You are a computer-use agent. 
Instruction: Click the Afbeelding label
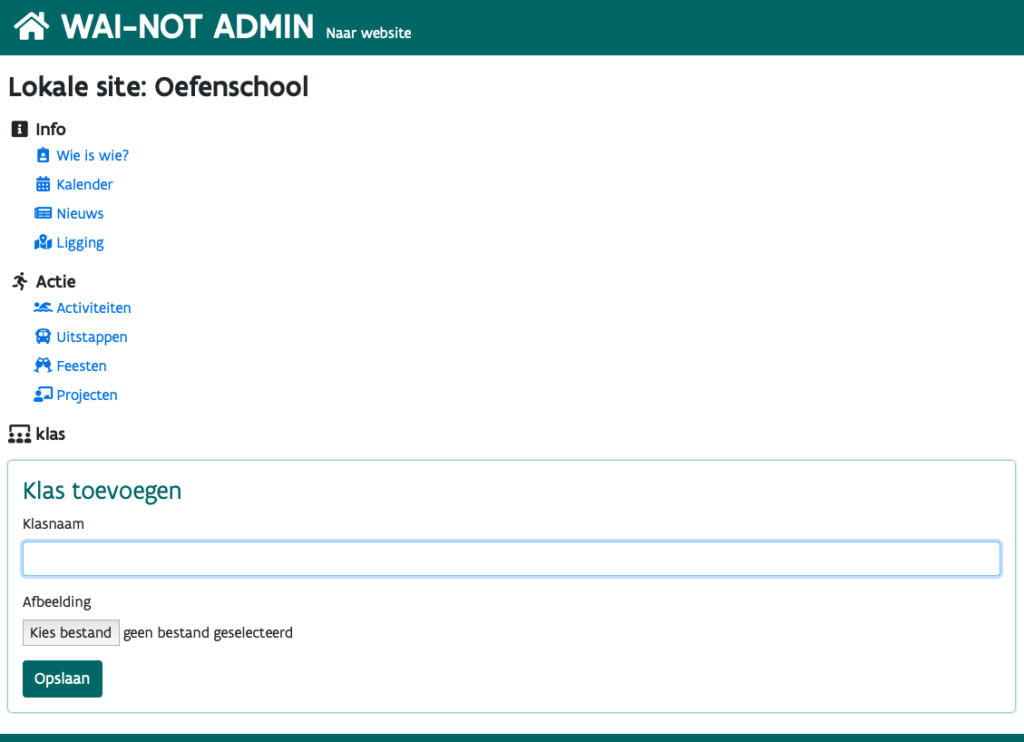coord(57,602)
